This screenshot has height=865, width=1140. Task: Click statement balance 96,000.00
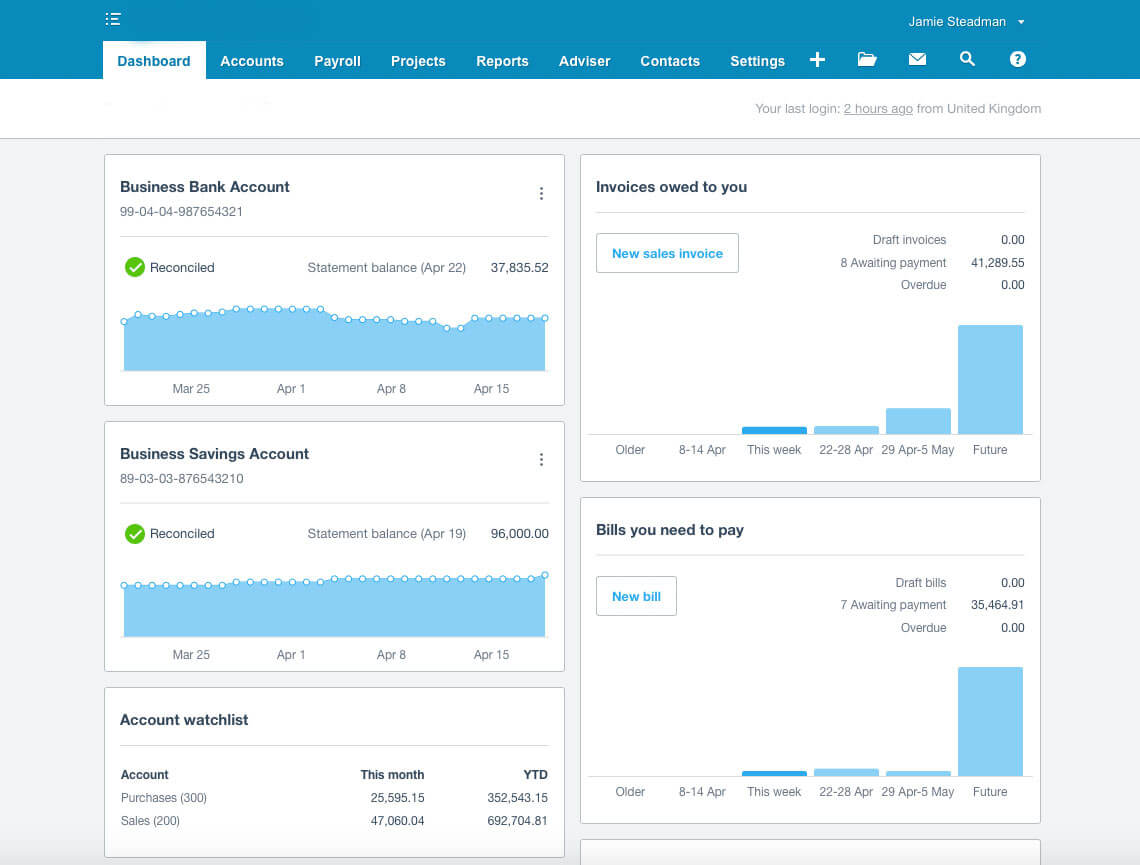tap(519, 534)
